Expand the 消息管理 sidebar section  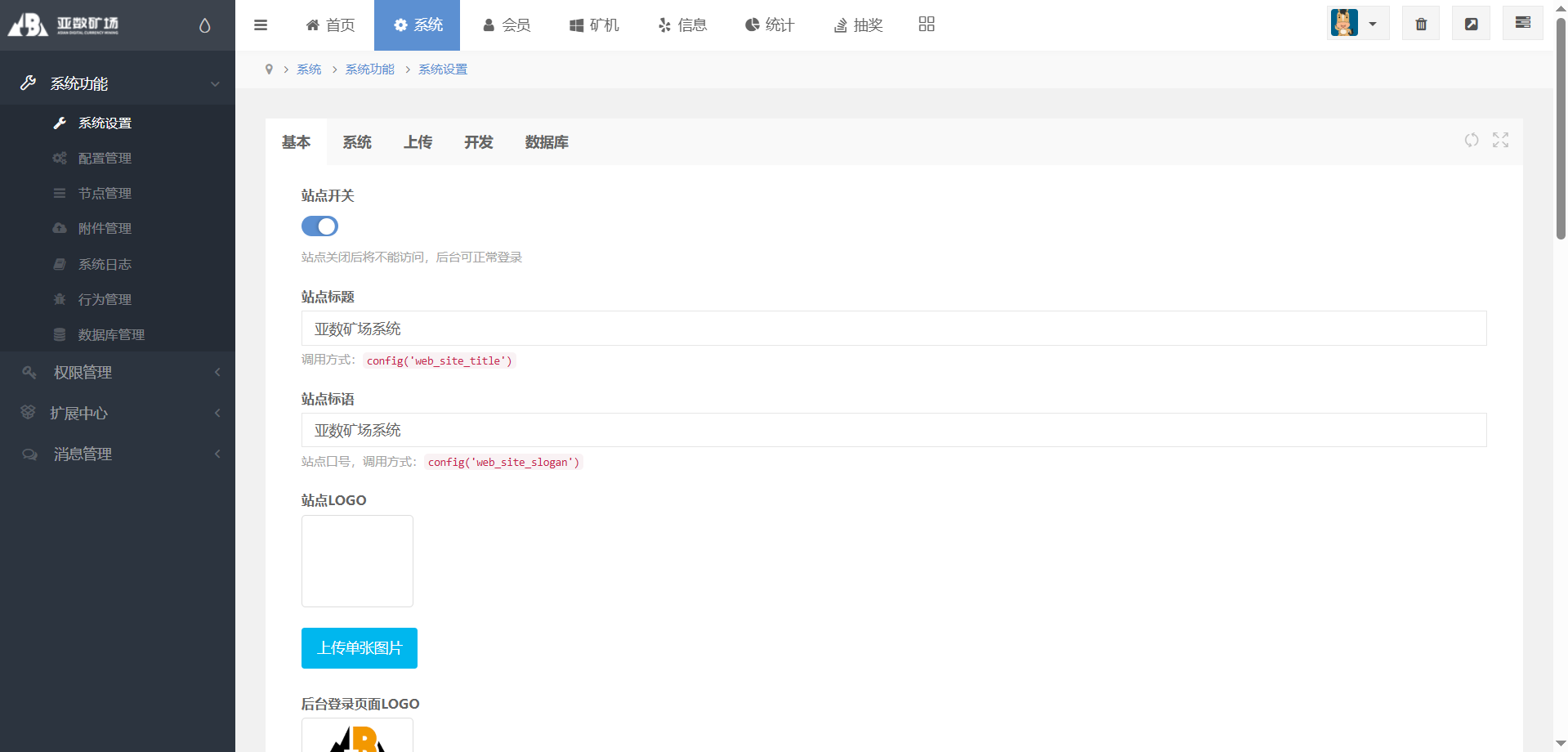point(118,454)
